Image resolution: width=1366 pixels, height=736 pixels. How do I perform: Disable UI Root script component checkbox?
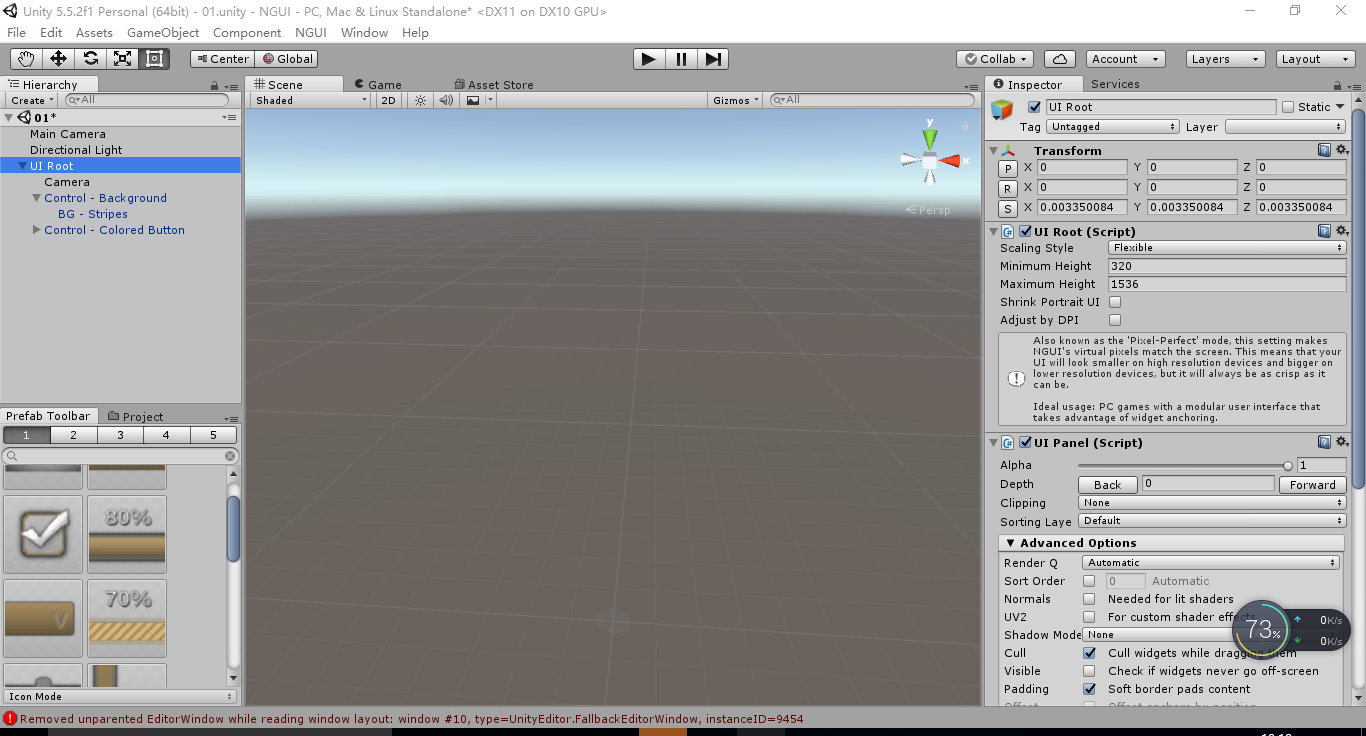[1025, 231]
